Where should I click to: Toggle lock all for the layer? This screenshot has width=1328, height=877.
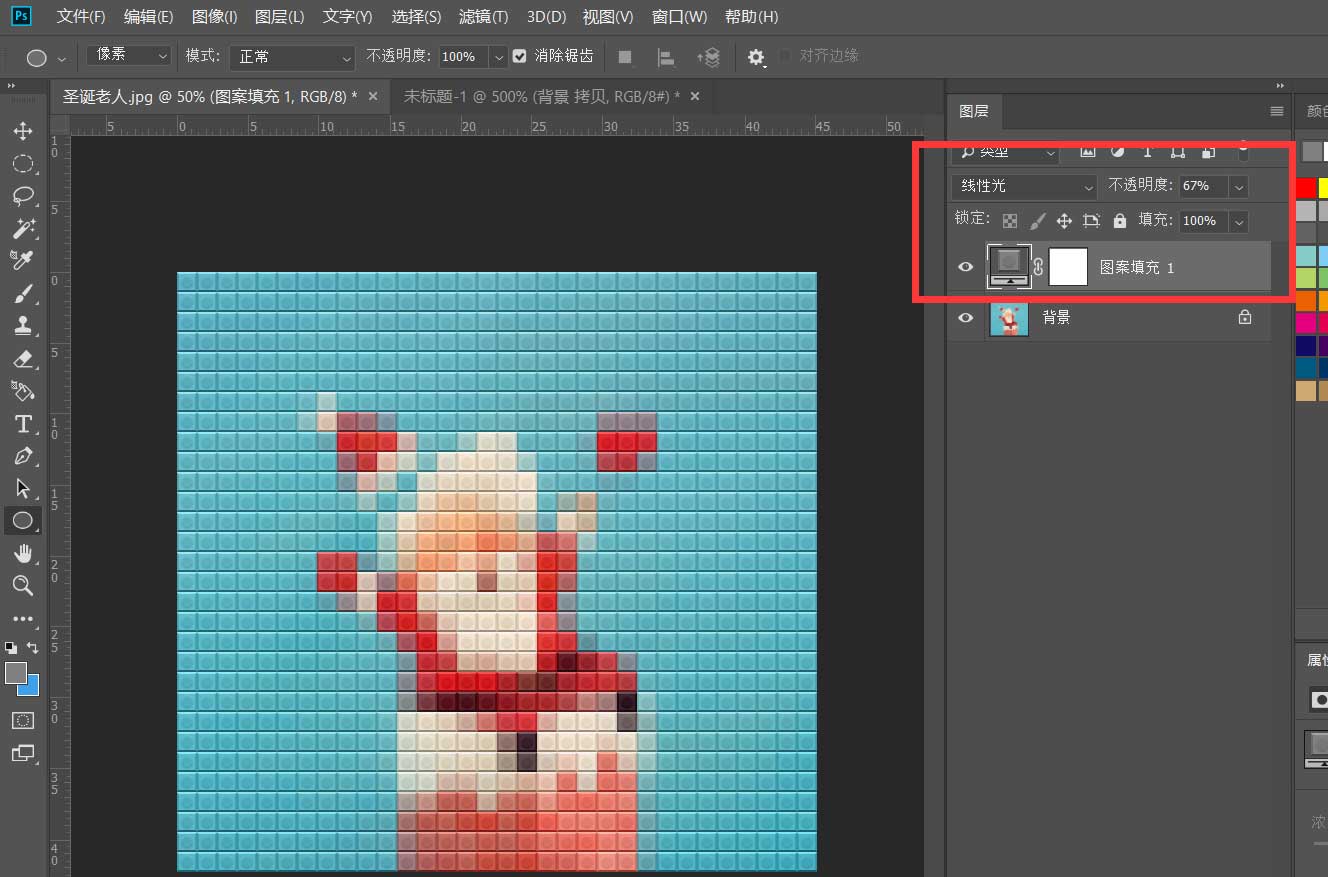point(1119,220)
